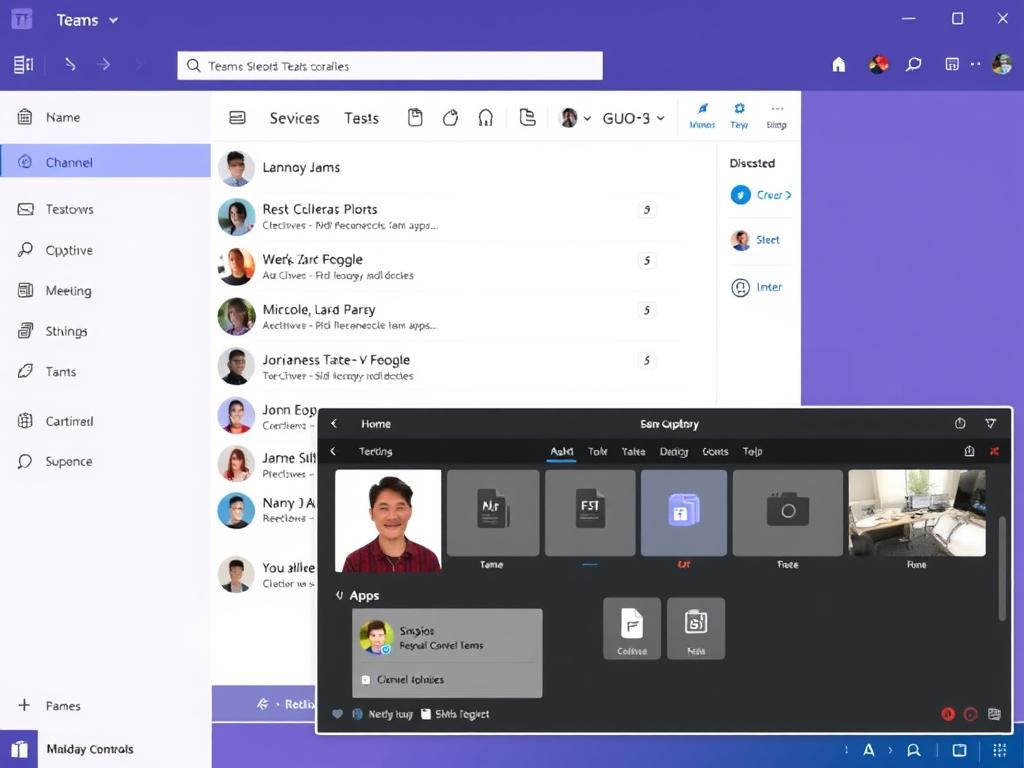This screenshot has width=1024, height=768.
Task: Open the camera tile
Action: click(788, 513)
